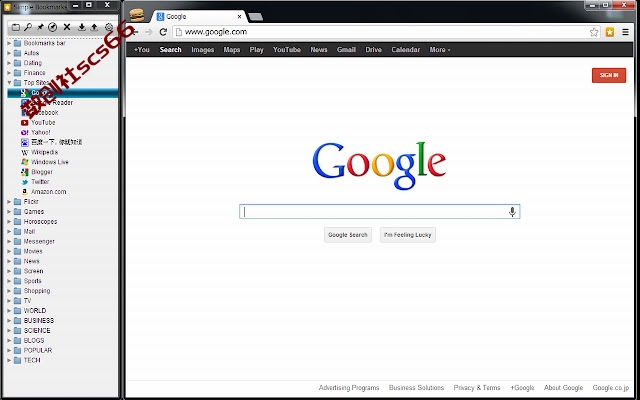Expand the Autos folder arrow
640x400 pixels.
(9, 53)
